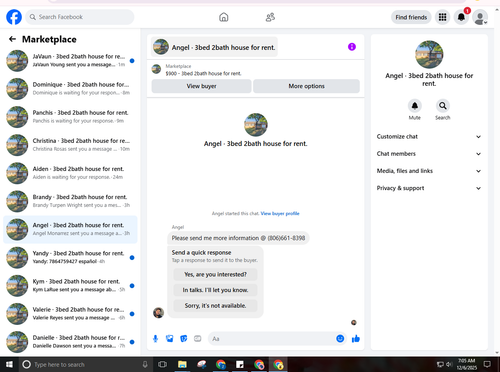
Task: Open Windows Start menu
Action: pyautogui.click(x=9, y=364)
